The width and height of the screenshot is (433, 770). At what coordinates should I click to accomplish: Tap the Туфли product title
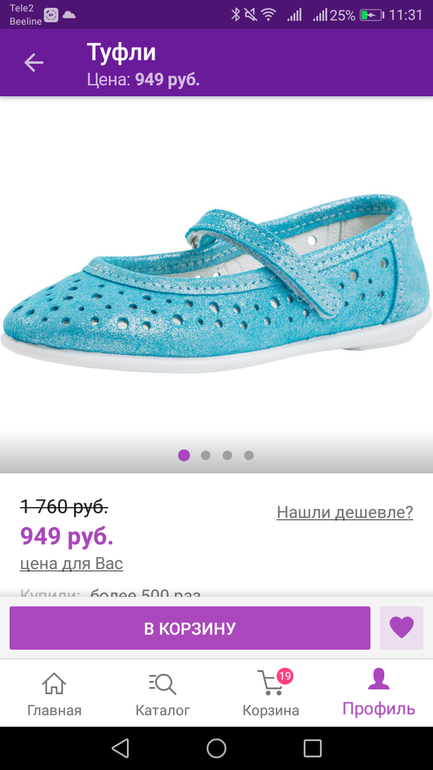tap(122, 52)
